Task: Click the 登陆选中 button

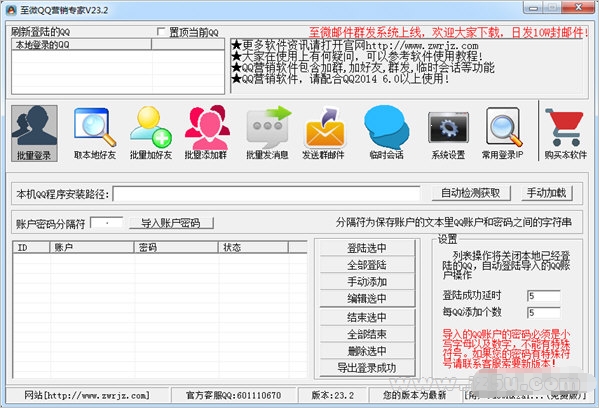Action: pyautogui.click(x=367, y=248)
